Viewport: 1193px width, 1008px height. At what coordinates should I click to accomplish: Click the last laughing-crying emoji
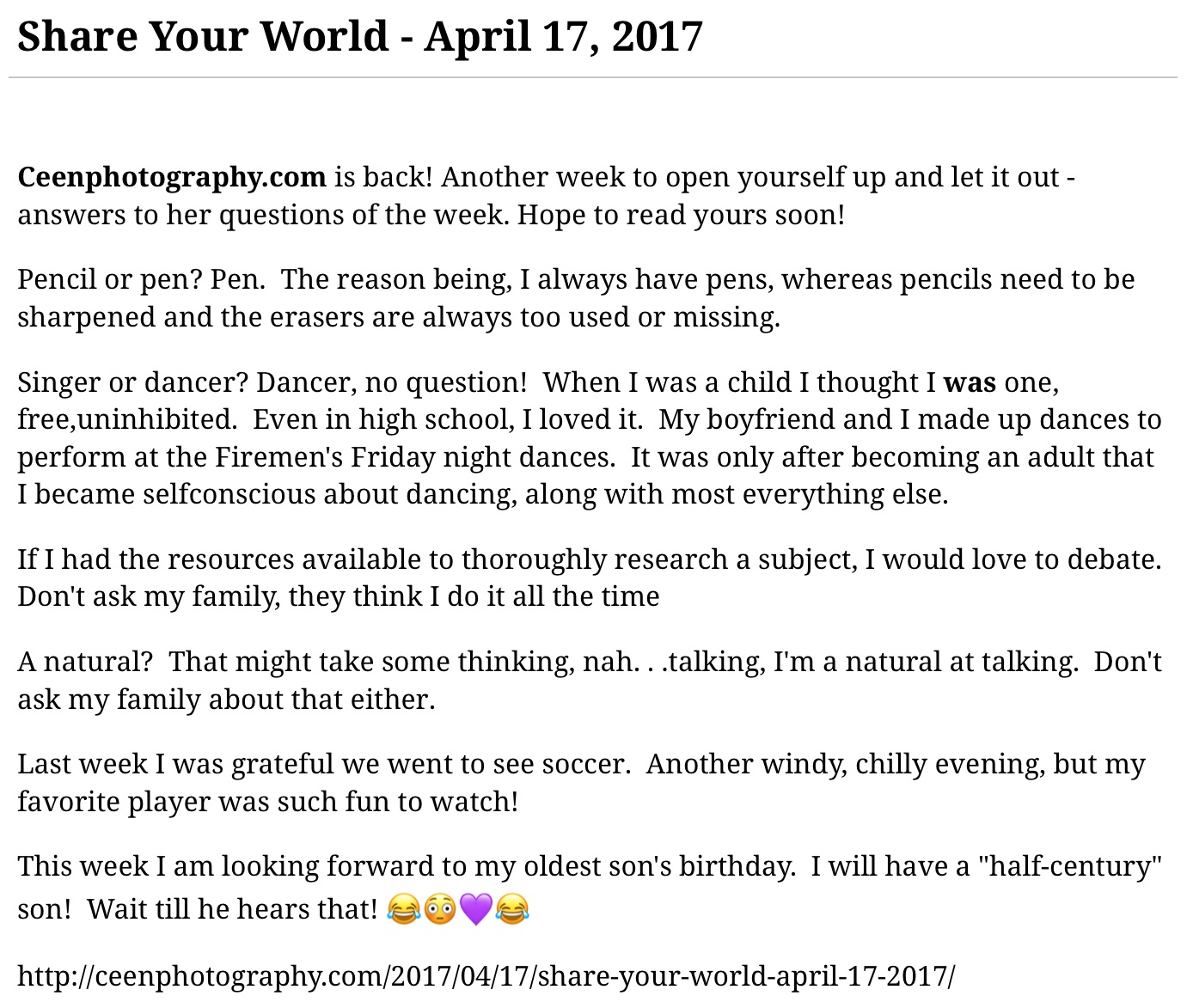point(511,908)
